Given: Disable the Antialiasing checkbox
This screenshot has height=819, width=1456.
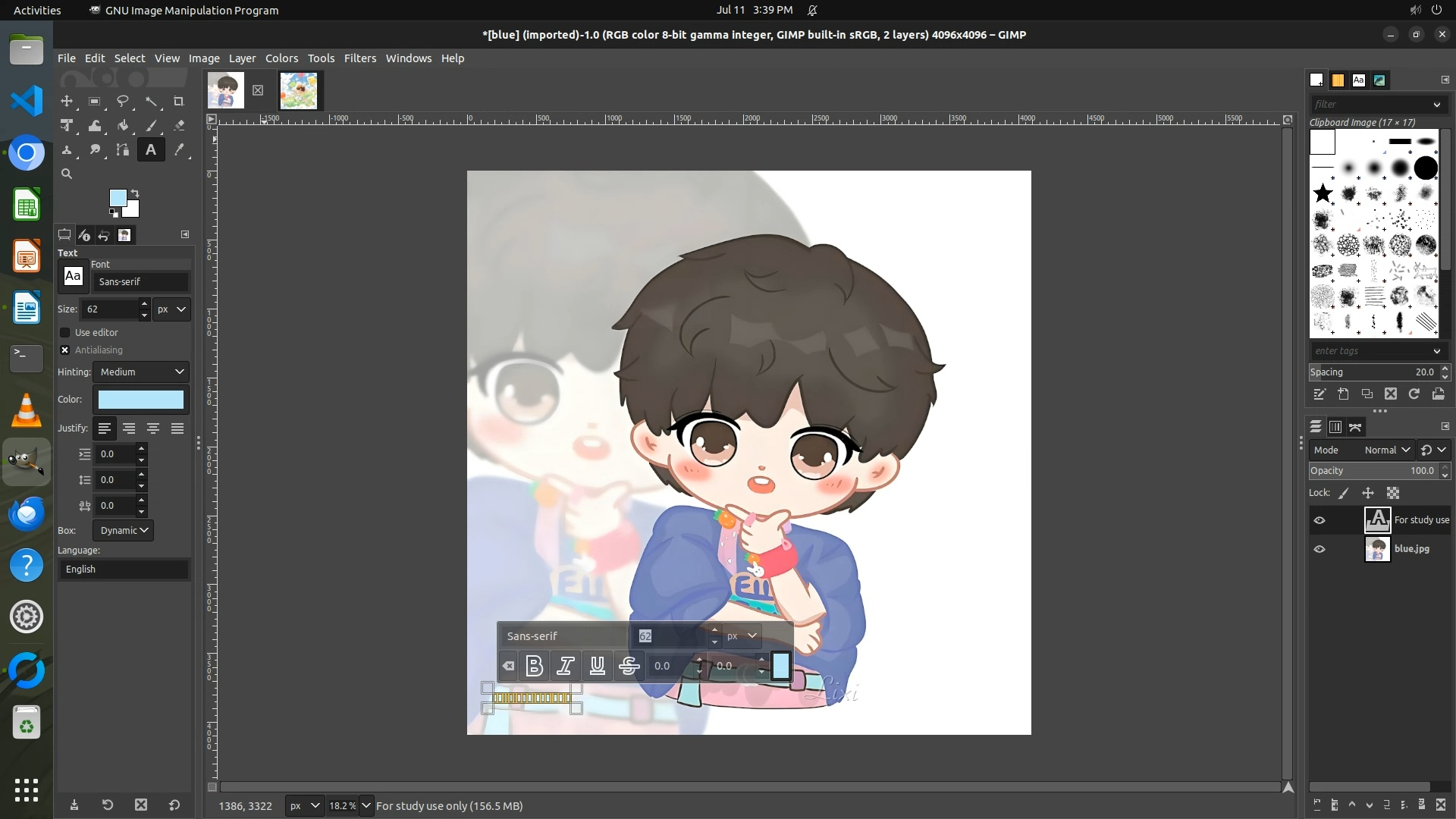Looking at the screenshot, I should [x=65, y=350].
